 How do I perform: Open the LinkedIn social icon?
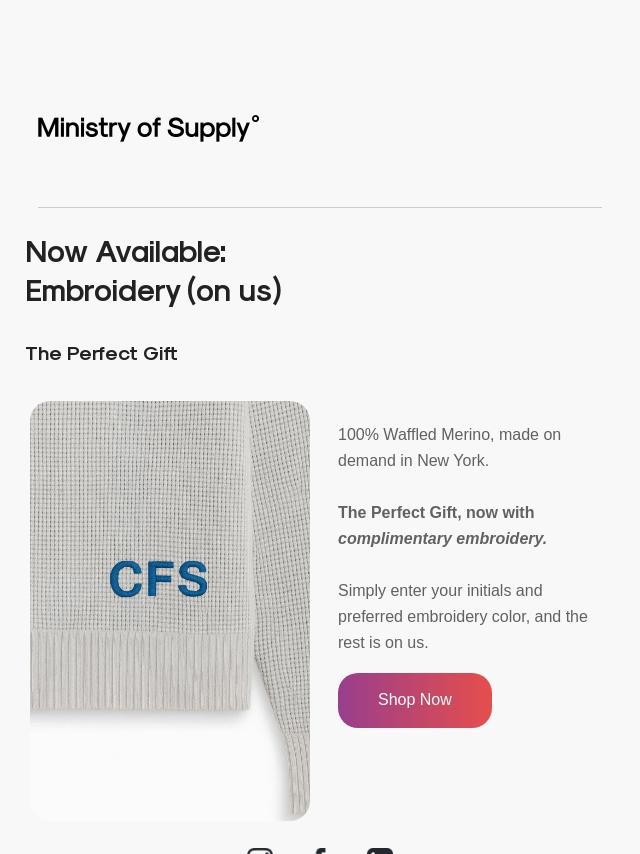(x=380, y=850)
